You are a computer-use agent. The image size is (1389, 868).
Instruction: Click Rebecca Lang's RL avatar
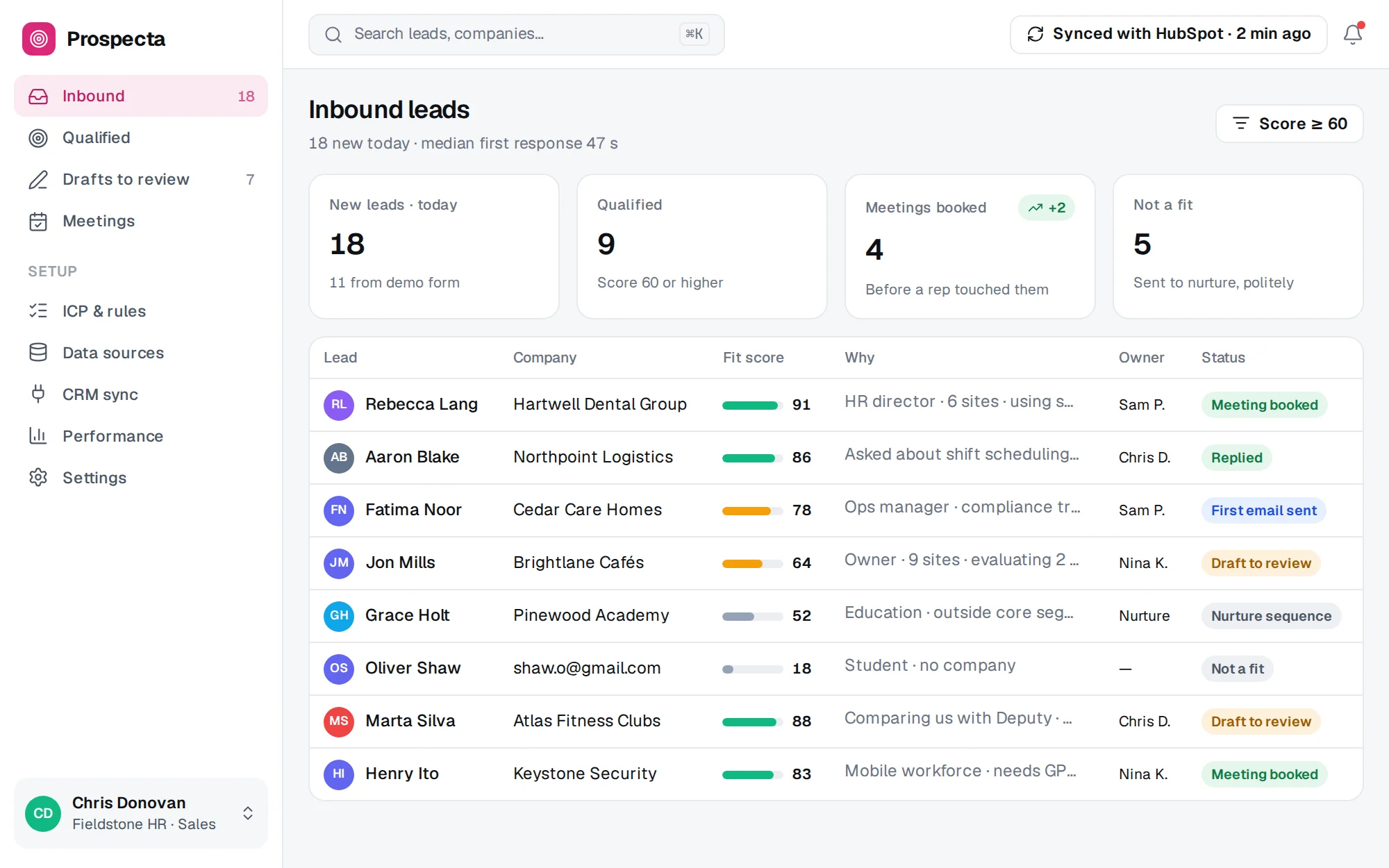point(339,405)
